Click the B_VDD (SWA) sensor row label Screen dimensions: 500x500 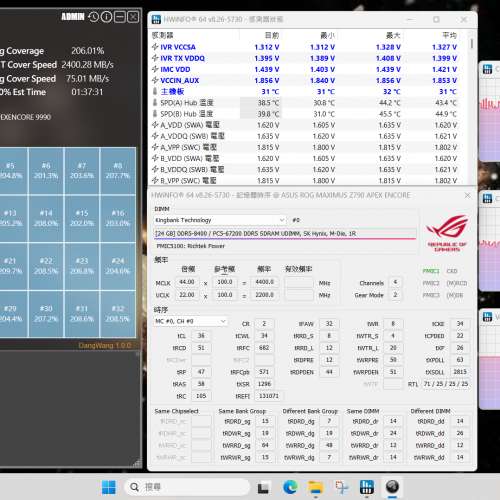[x=190, y=158]
